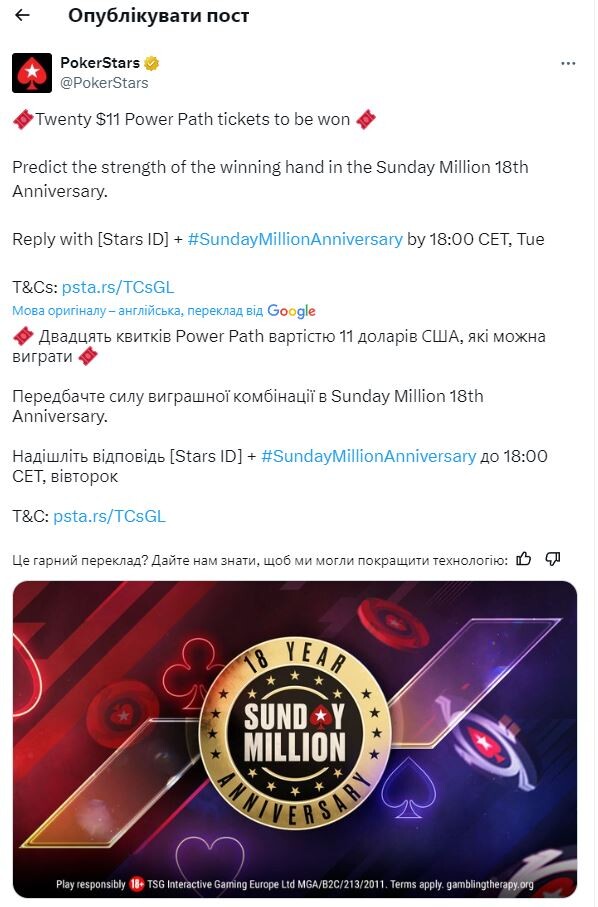Follow psta.rs/TCsGL link after 'T&C:' in translation
The width and height of the screenshot is (598, 907).
coord(109,516)
